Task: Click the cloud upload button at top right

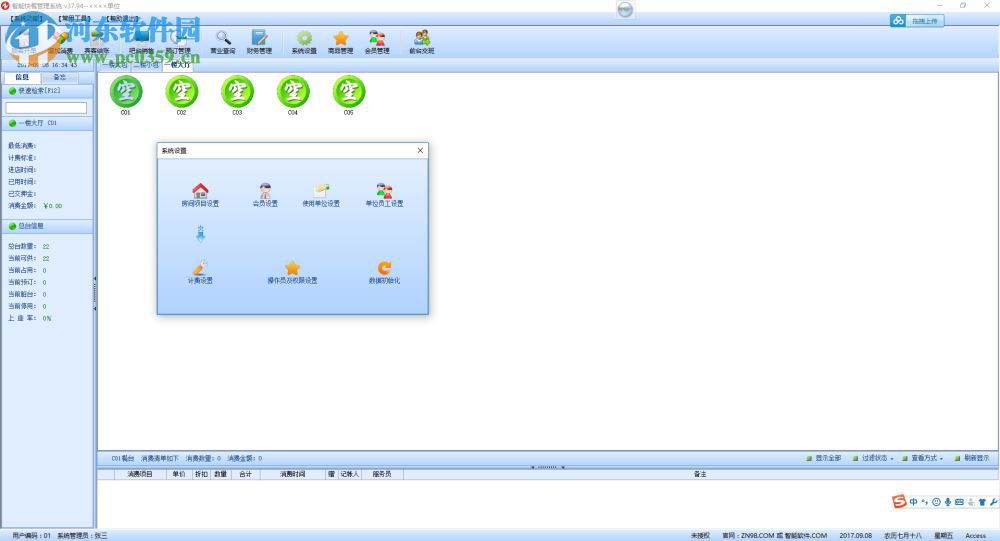Action: point(917,21)
